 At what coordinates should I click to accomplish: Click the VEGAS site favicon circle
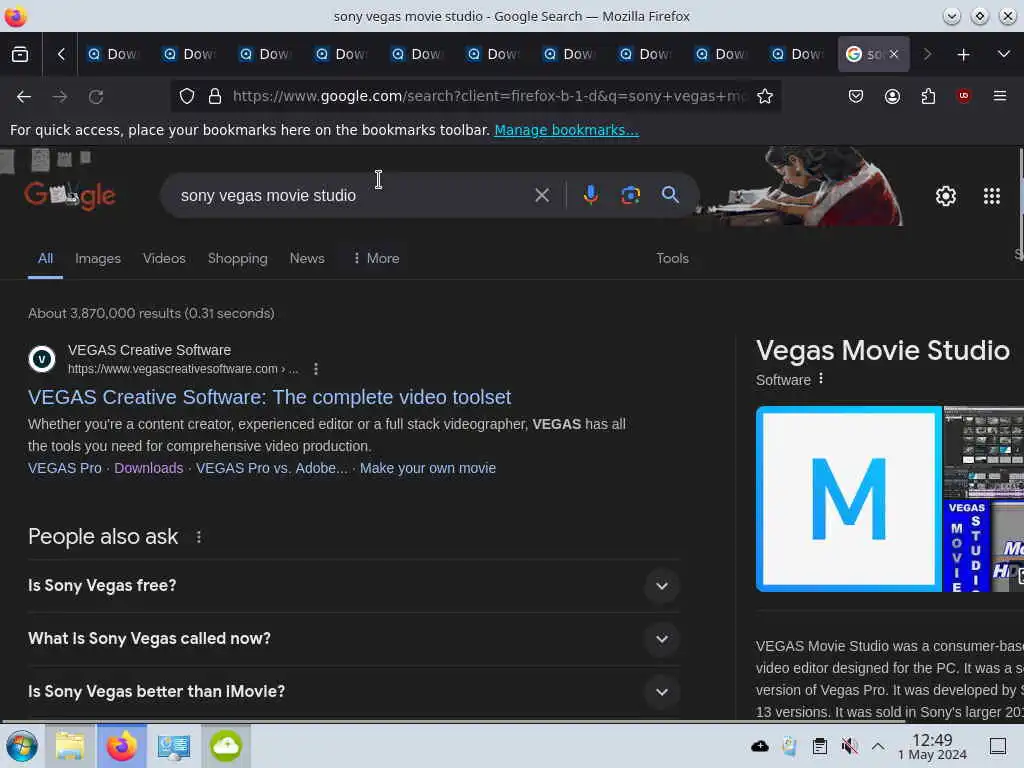pos(42,359)
